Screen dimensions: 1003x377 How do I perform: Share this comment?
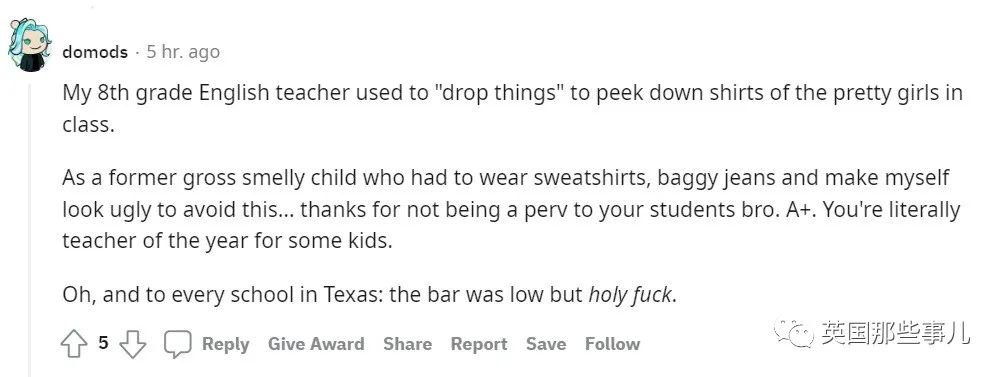coord(407,344)
